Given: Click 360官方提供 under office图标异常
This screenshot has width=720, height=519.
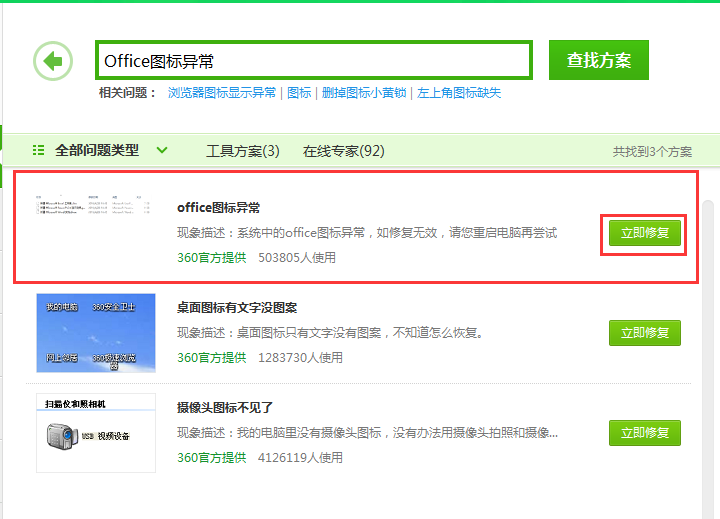Looking at the screenshot, I should coord(212,258).
